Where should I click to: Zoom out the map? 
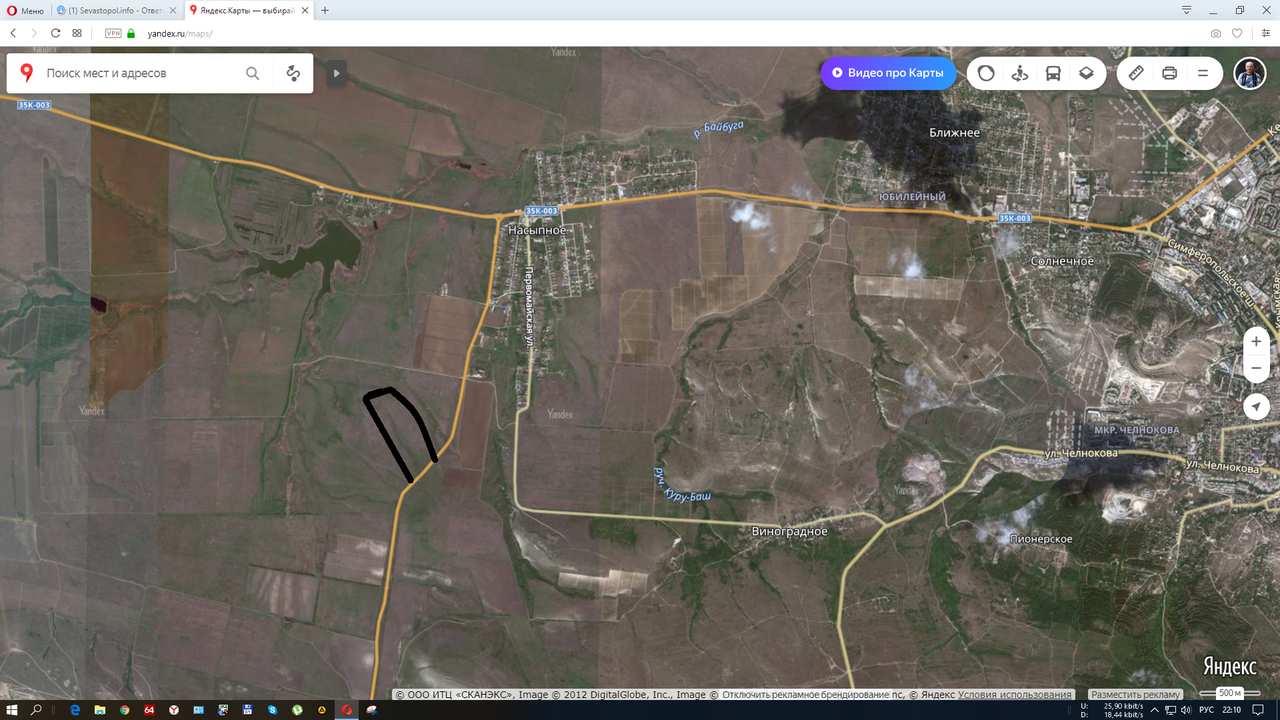point(1257,369)
